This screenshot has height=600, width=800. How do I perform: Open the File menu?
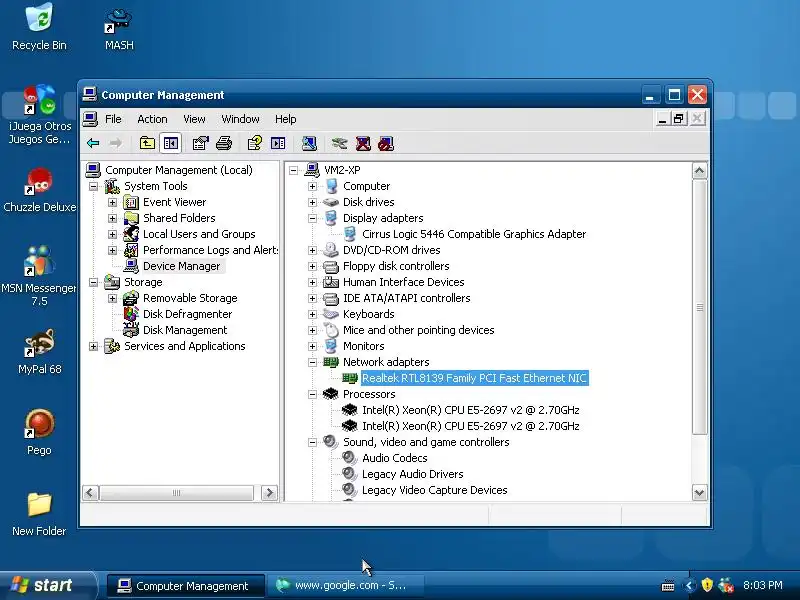(x=113, y=119)
